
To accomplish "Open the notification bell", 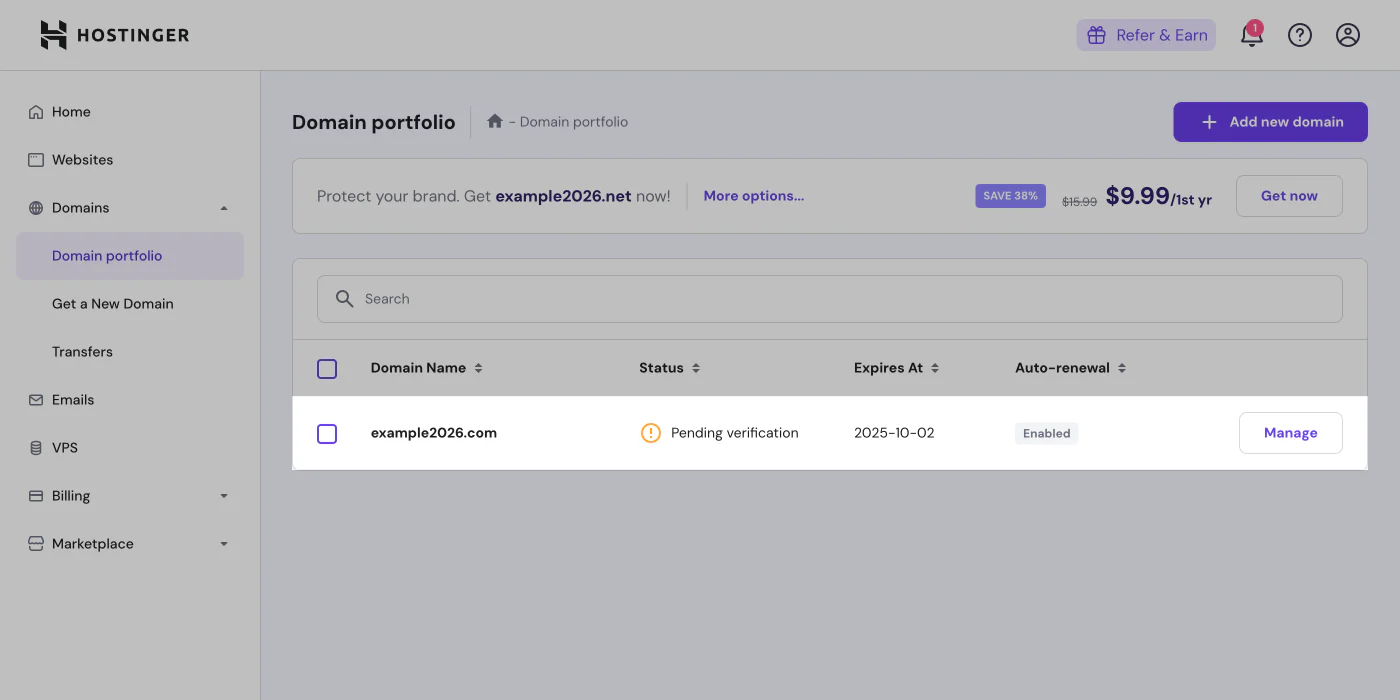I will pos(1252,34).
